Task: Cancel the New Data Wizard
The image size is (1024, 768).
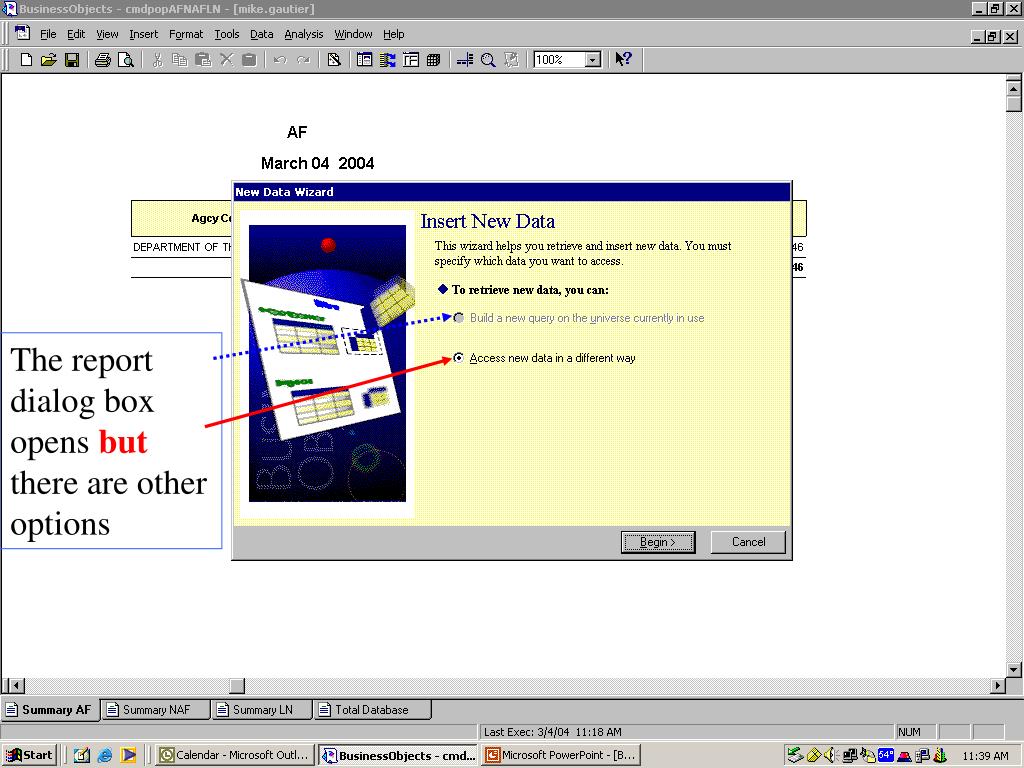Action: [748, 542]
